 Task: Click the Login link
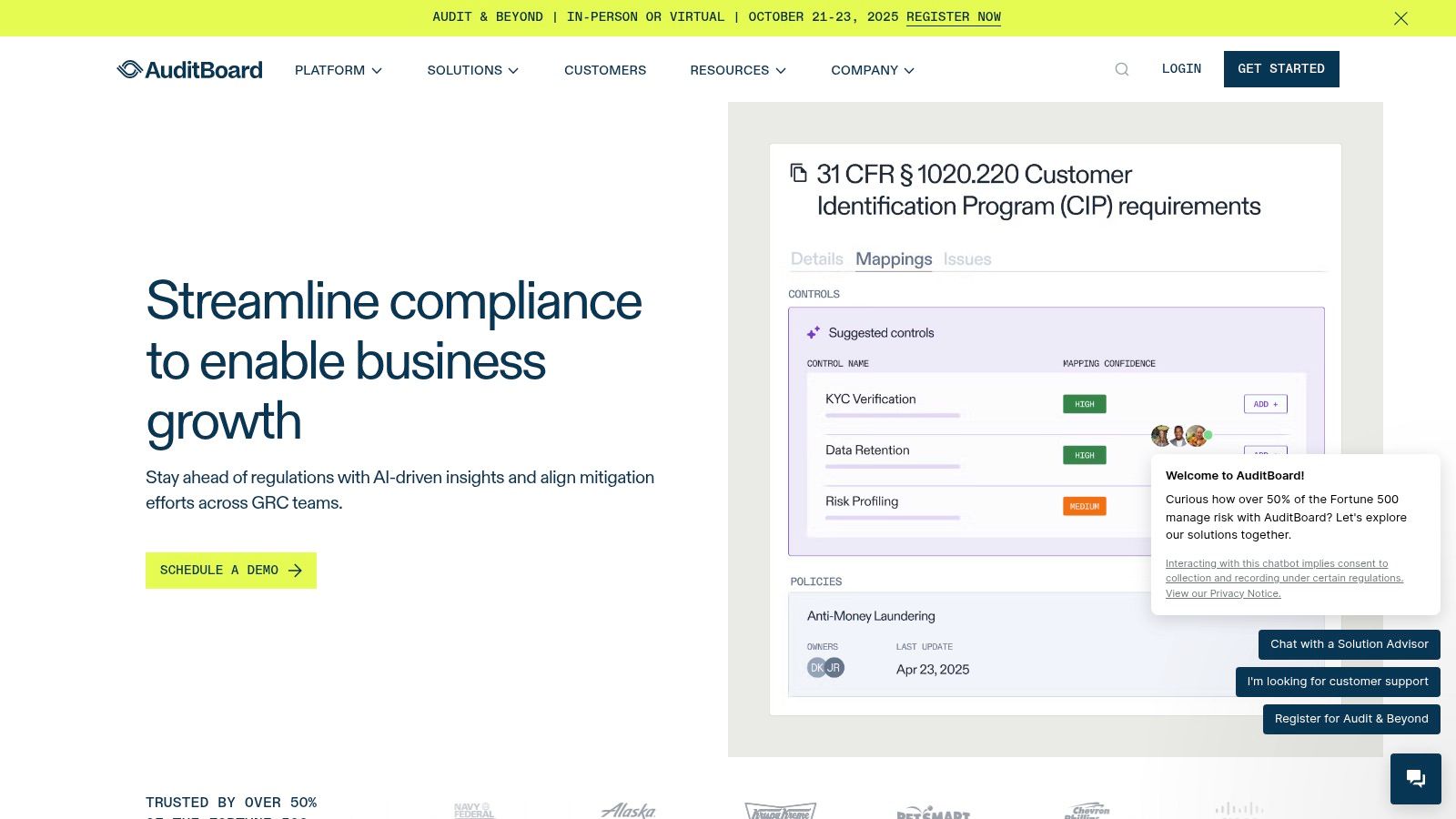point(1181,69)
